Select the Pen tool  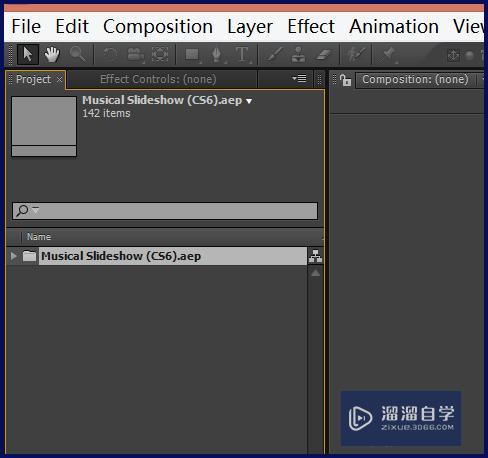click(x=217, y=55)
